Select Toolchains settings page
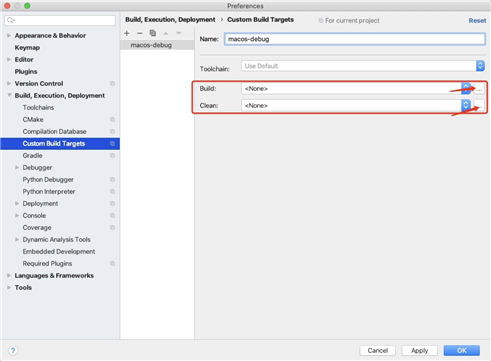 pos(38,107)
